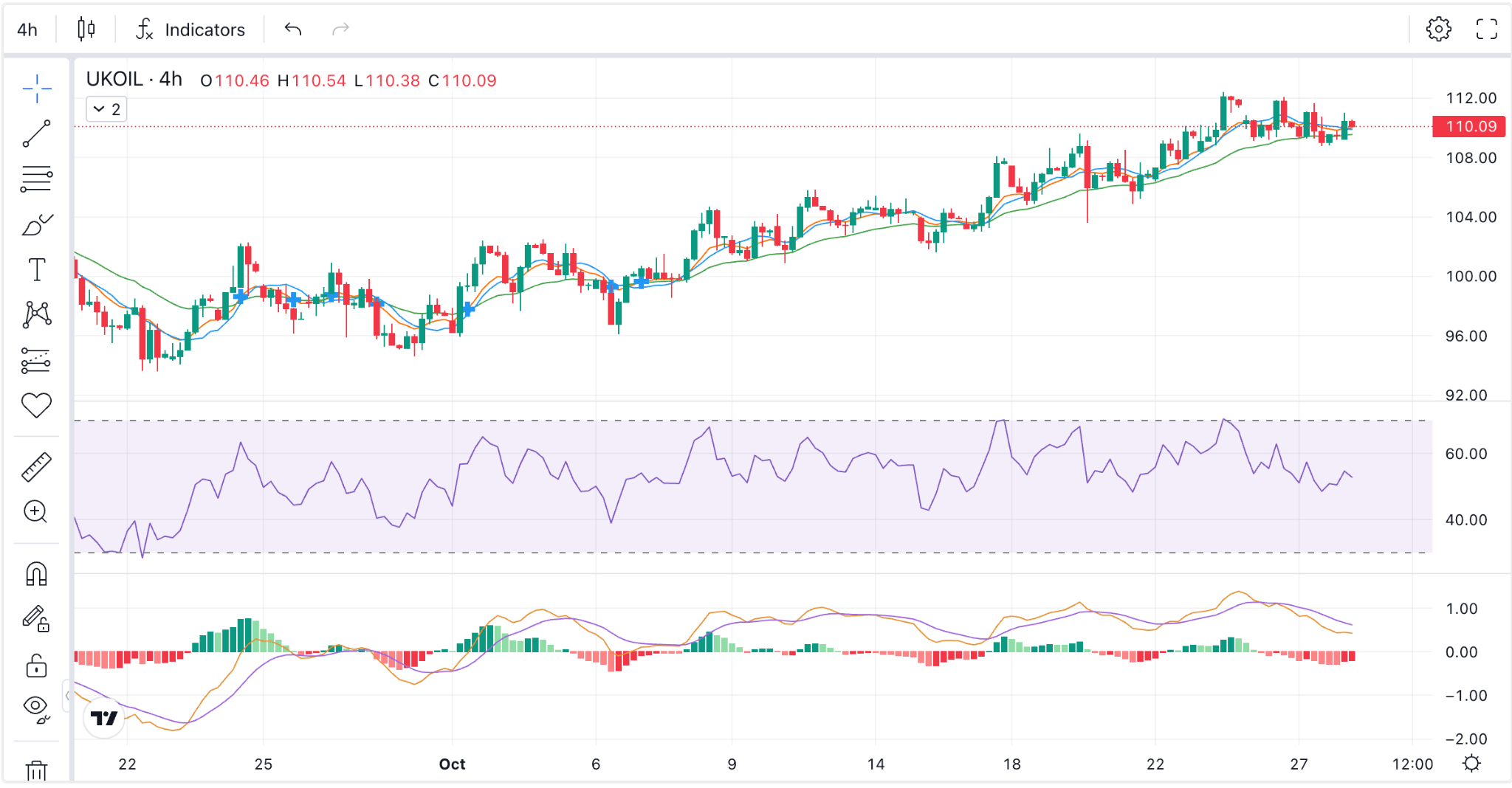Click the low value L110.38 in legend
The width and height of the screenshot is (1512, 788).
point(387,80)
